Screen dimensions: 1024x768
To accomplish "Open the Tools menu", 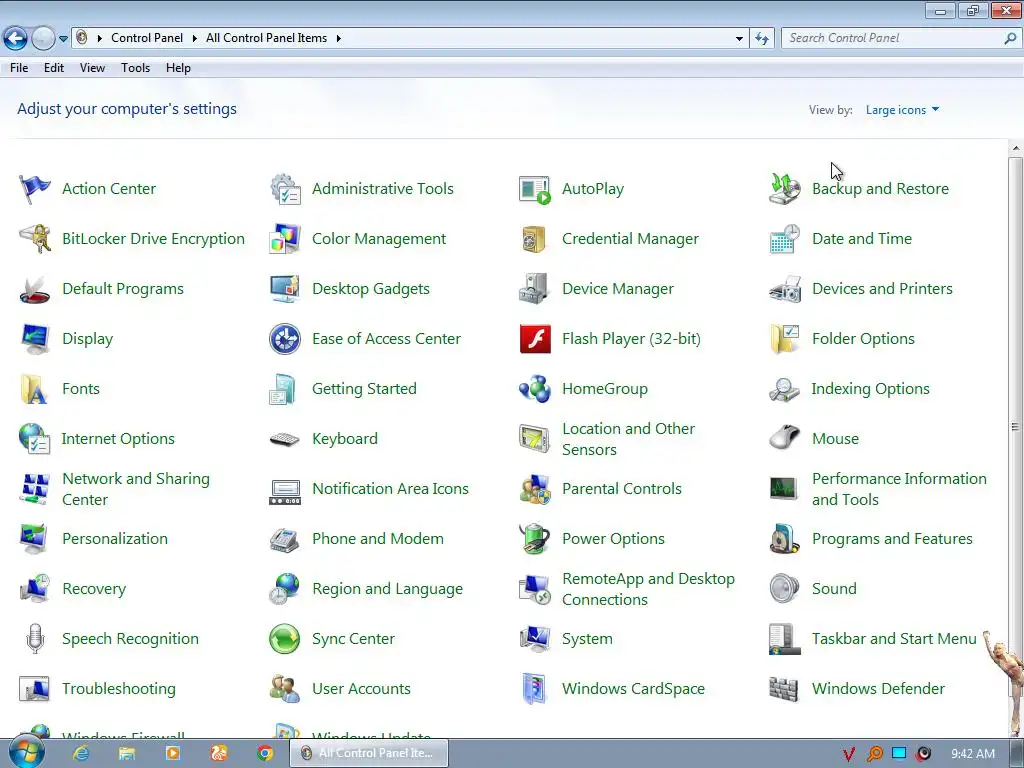I will coord(135,68).
